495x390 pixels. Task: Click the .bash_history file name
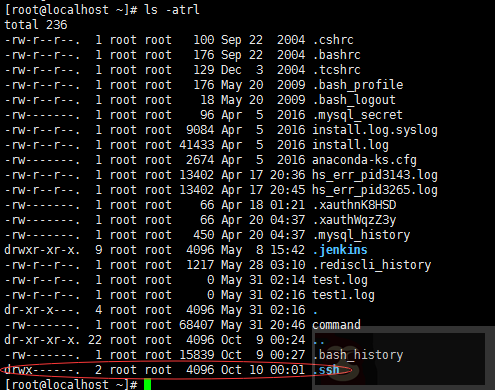point(358,355)
